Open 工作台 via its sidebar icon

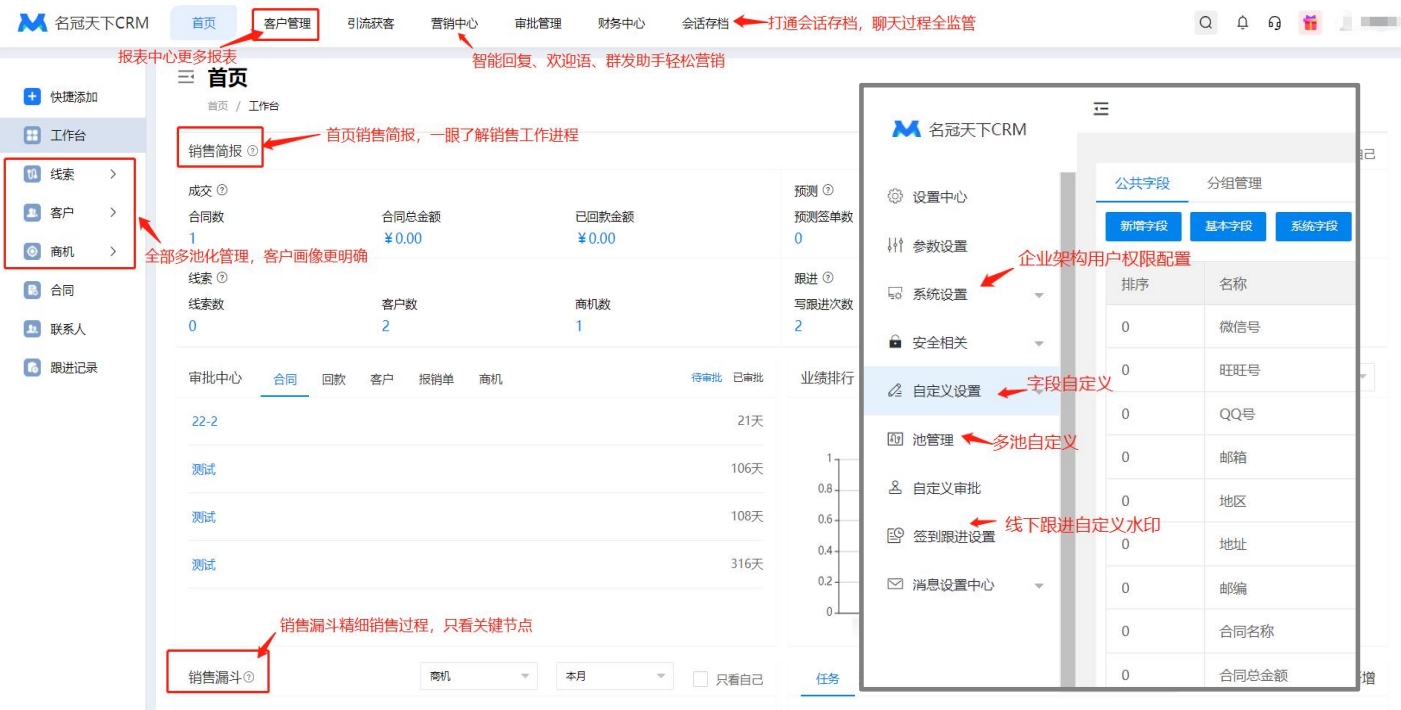click(x=32, y=135)
